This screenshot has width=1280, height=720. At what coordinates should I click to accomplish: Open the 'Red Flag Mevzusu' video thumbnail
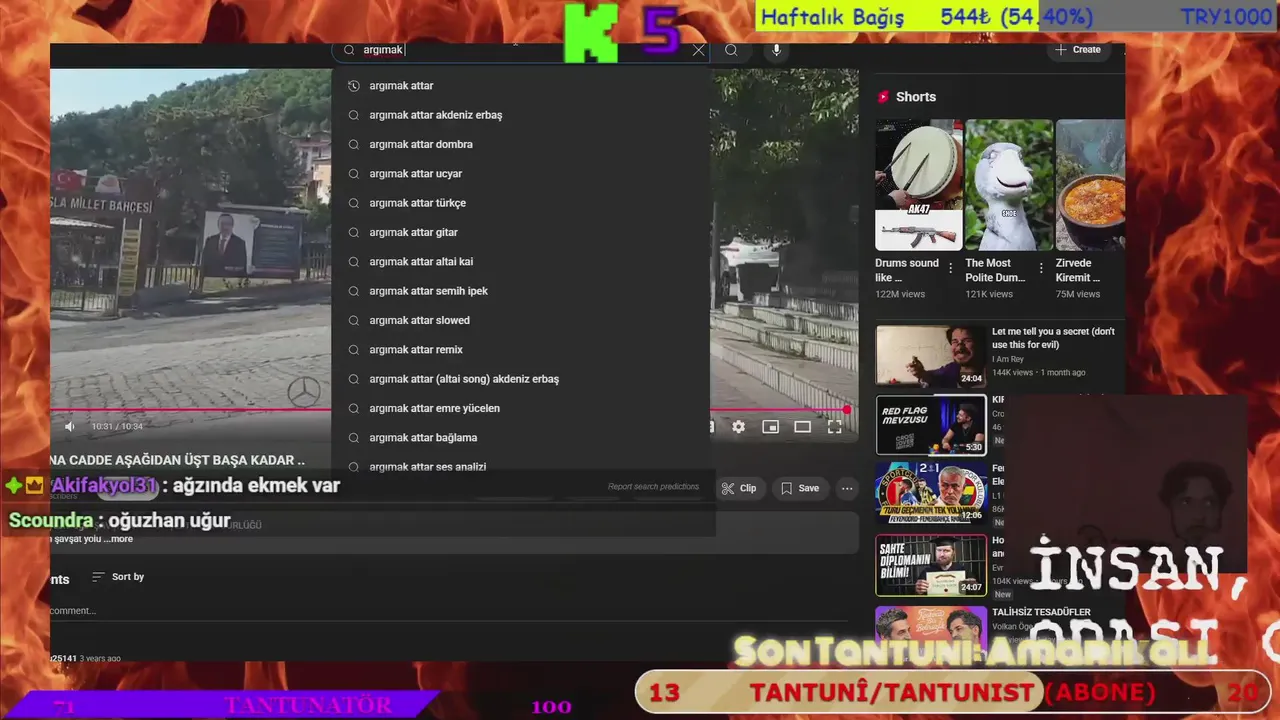931,425
